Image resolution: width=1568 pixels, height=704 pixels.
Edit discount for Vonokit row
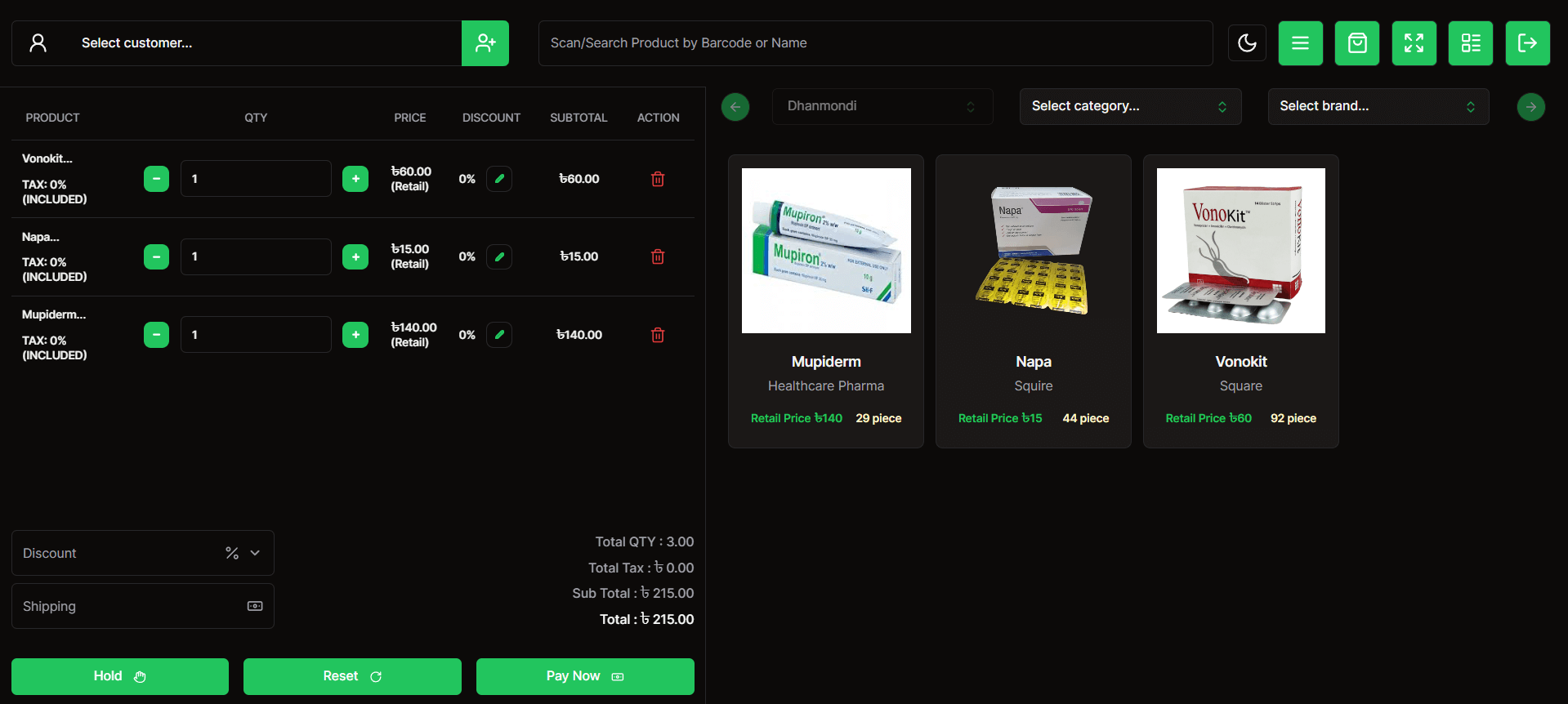pos(499,179)
